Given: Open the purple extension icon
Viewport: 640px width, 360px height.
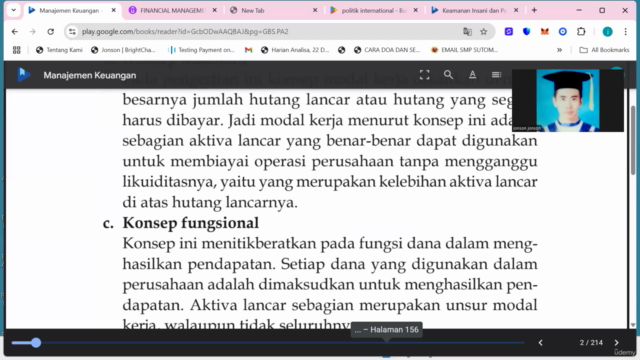Looking at the screenshot, I should click(x=509, y=31).
